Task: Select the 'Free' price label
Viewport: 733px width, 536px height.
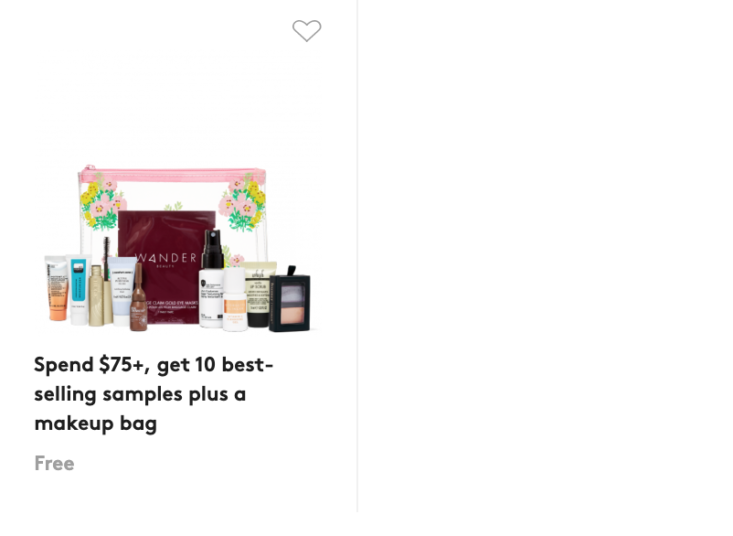Action: pyautogui.click(x=54, y=463)
